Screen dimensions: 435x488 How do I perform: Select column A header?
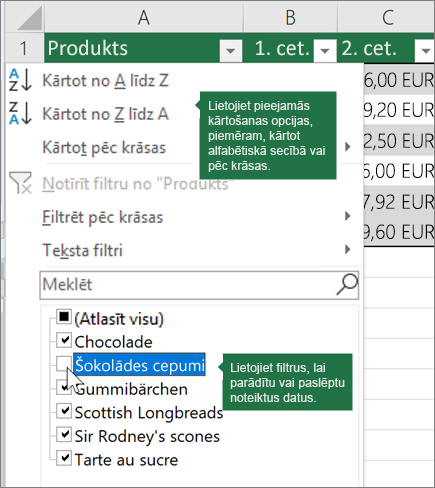pos(144,18)
